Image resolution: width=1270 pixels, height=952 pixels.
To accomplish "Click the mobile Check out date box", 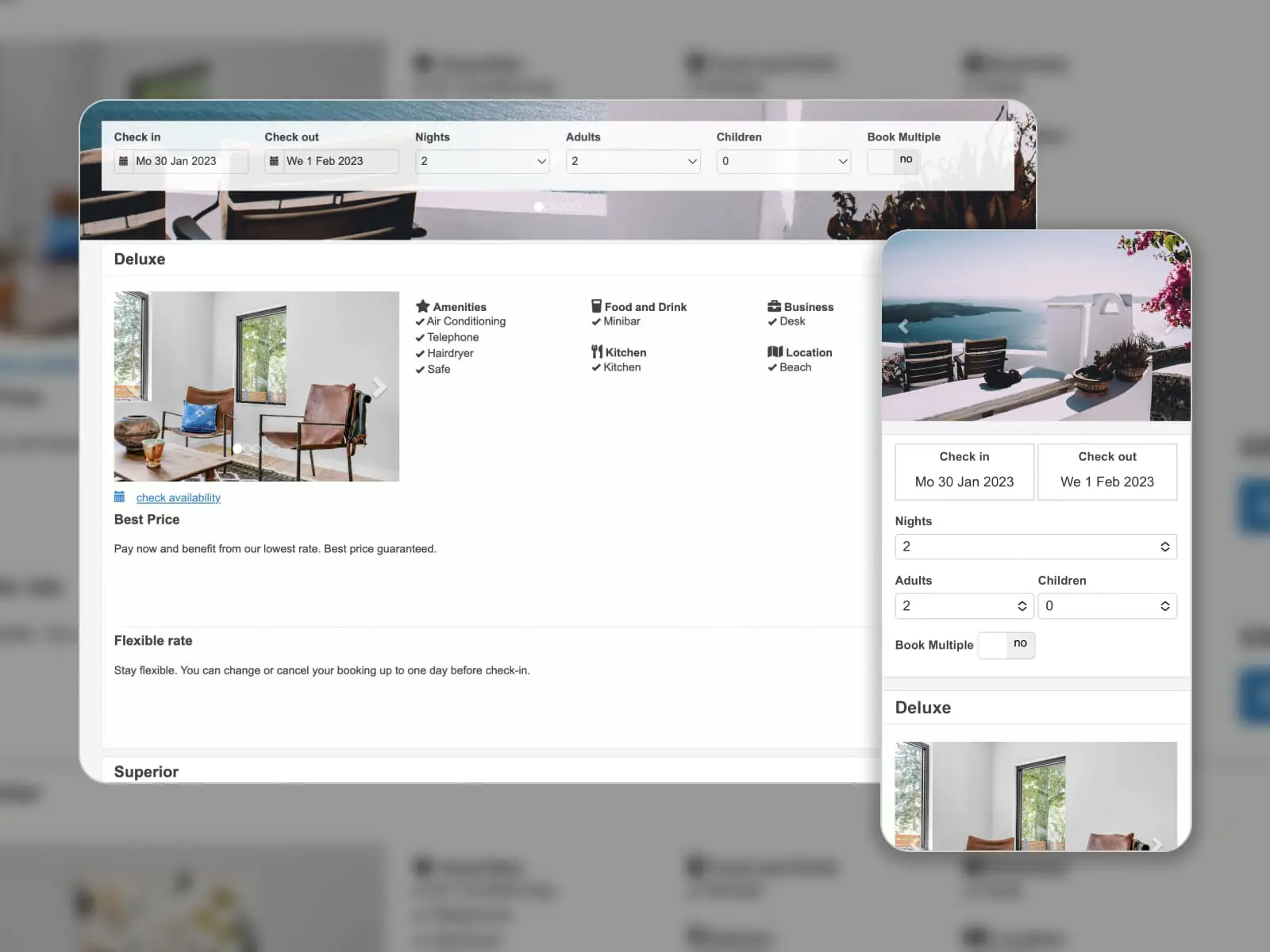I will point(1107,471).
